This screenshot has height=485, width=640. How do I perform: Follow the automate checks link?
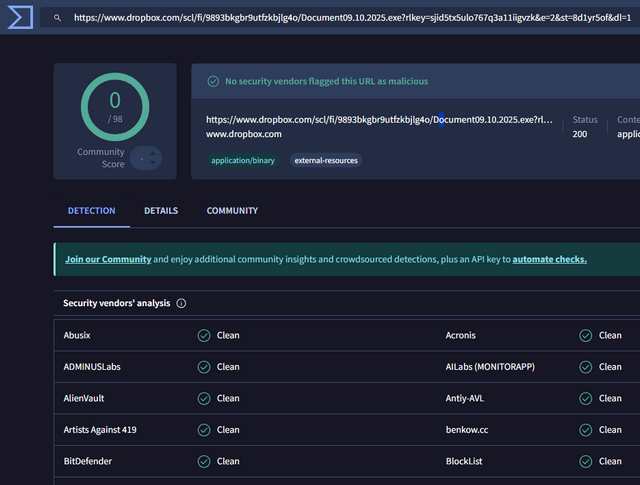tap(549, 259)
